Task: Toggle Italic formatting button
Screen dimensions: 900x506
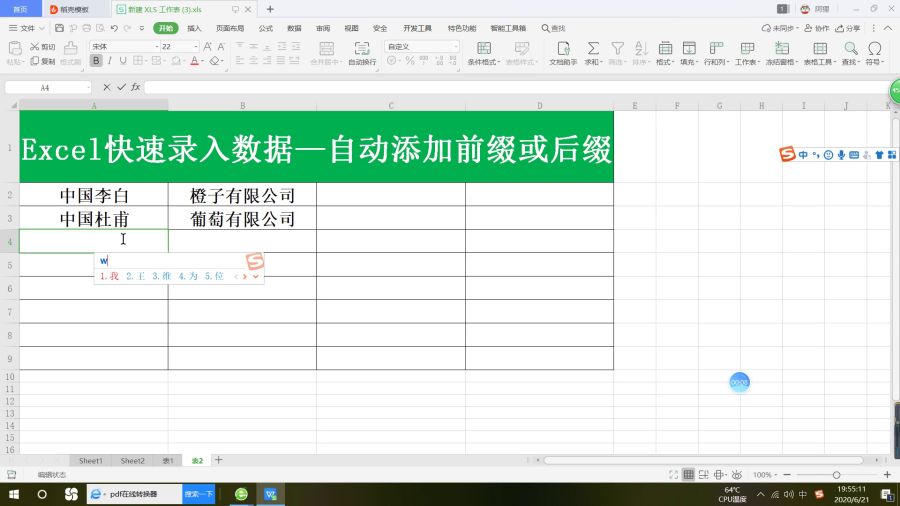Action: pyautogui.click(x=111, y=61)
